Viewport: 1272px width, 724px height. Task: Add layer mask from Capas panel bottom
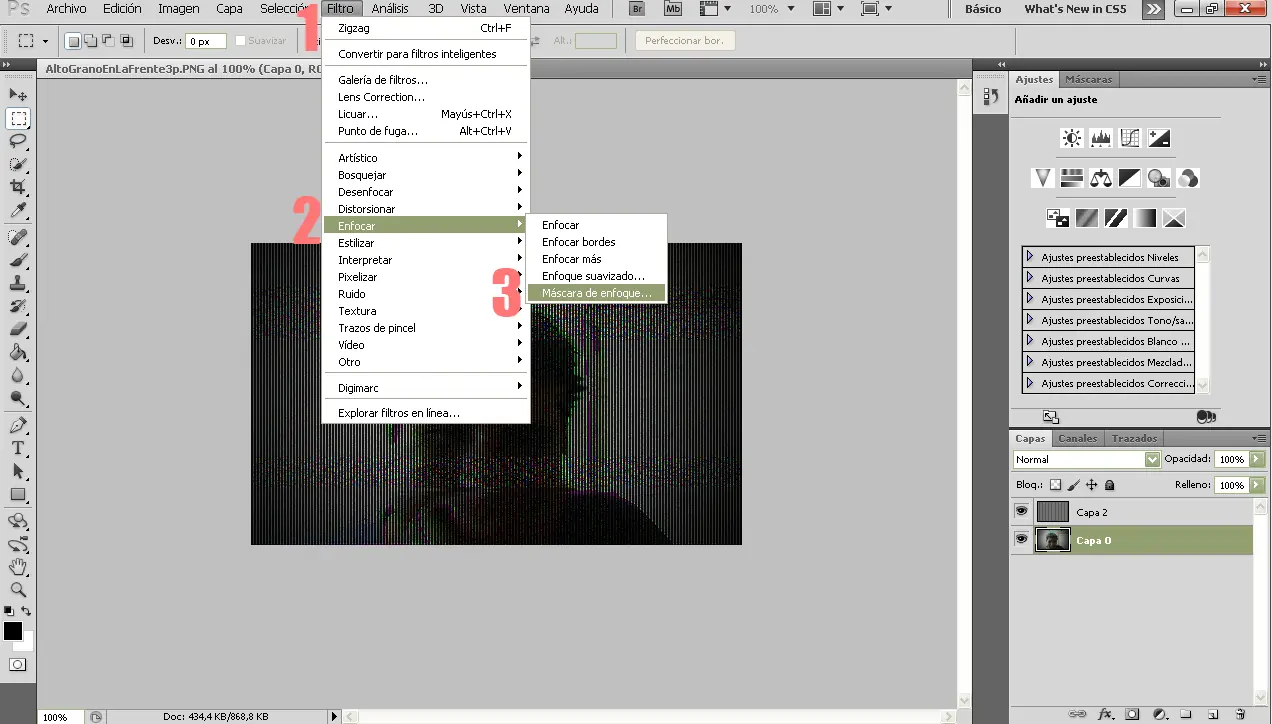pyautogui.click(x=1132, y=714)
